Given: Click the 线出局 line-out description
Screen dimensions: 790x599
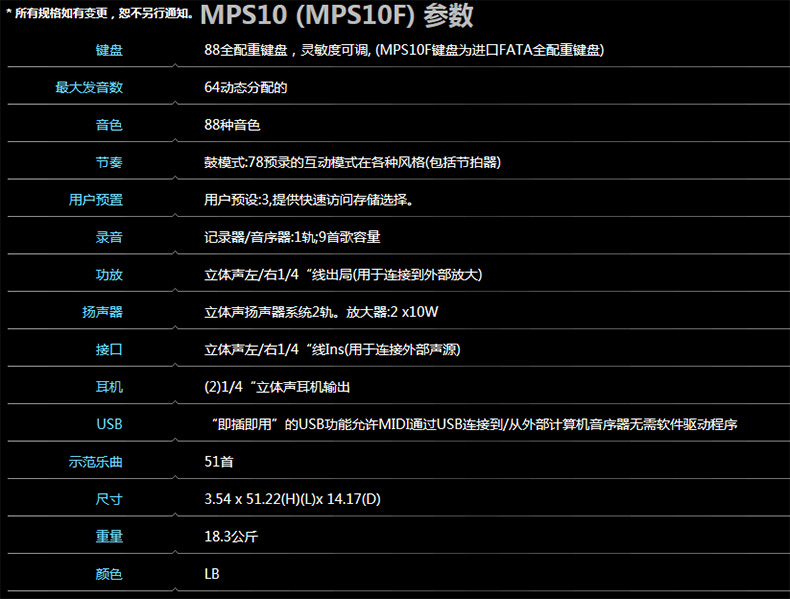Looking at the screenshot, I should tap(343, 275).
